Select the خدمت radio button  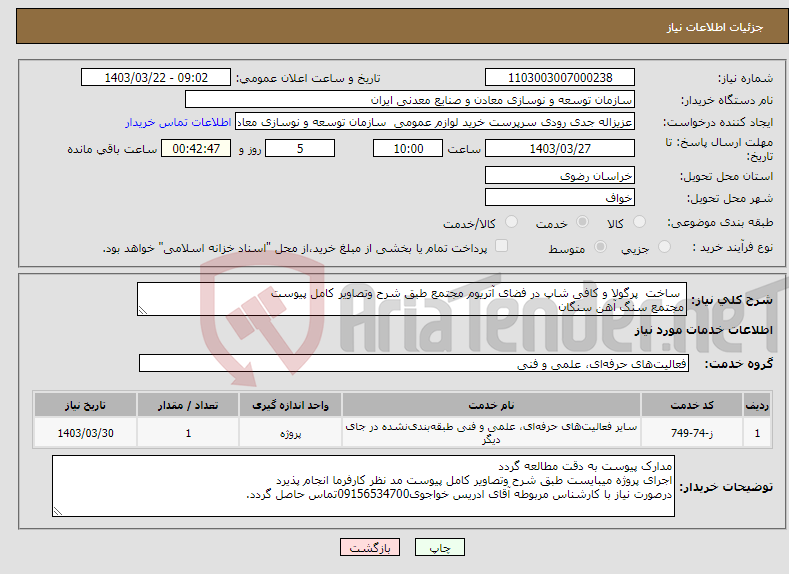pyautogui.click(x=582, y=222)
